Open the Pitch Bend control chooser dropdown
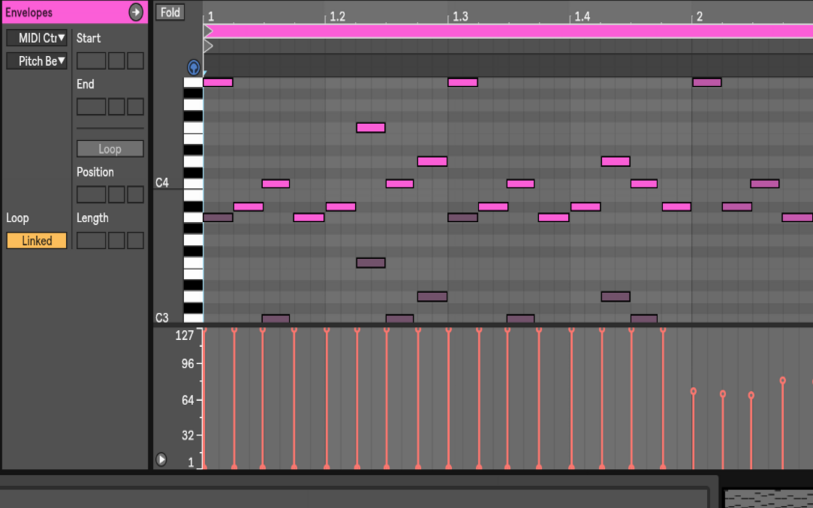813x508 pixels. tap(37, 62)
